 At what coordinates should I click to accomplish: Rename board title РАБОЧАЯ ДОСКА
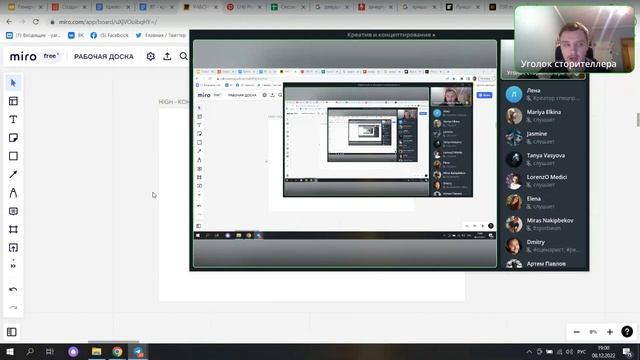(104, 56)
